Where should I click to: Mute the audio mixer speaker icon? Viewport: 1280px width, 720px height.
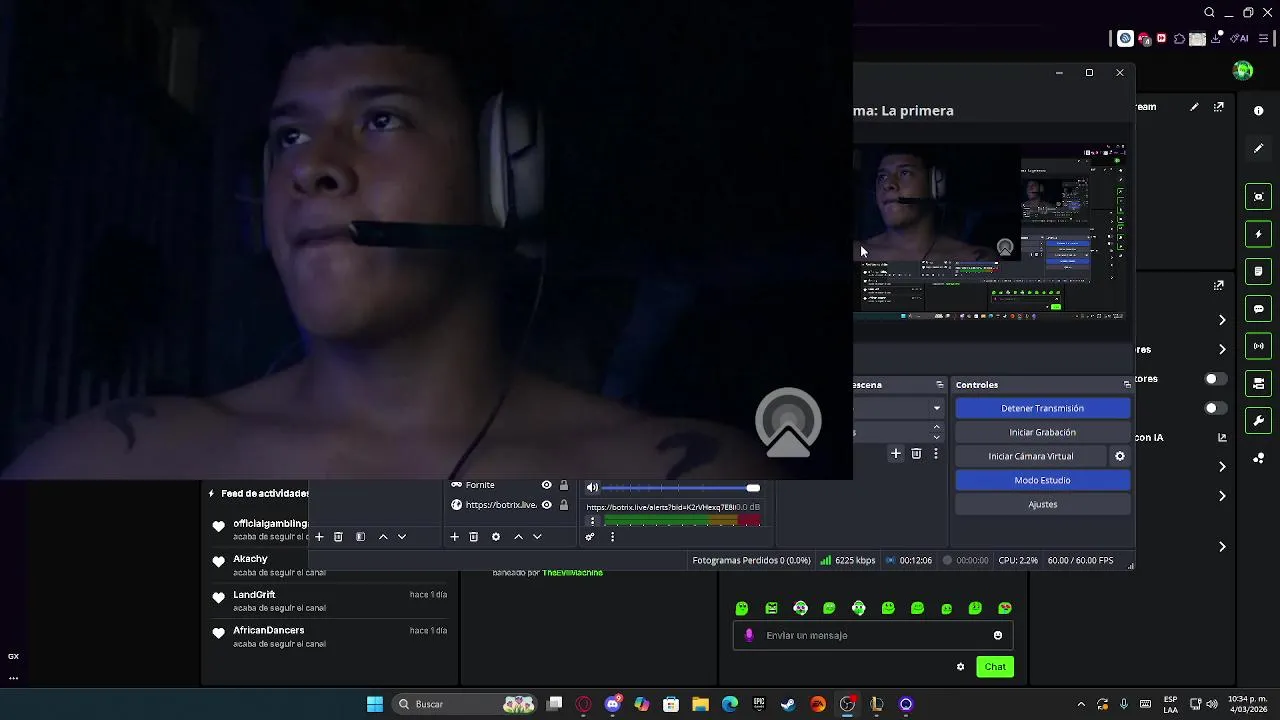592,488
